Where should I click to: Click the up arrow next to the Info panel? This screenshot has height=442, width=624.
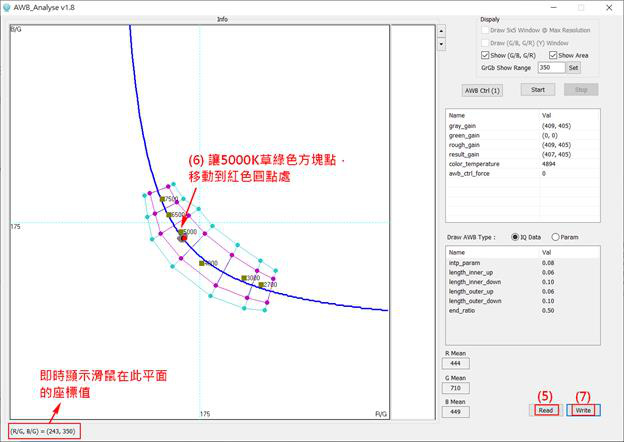coord(441,31)
